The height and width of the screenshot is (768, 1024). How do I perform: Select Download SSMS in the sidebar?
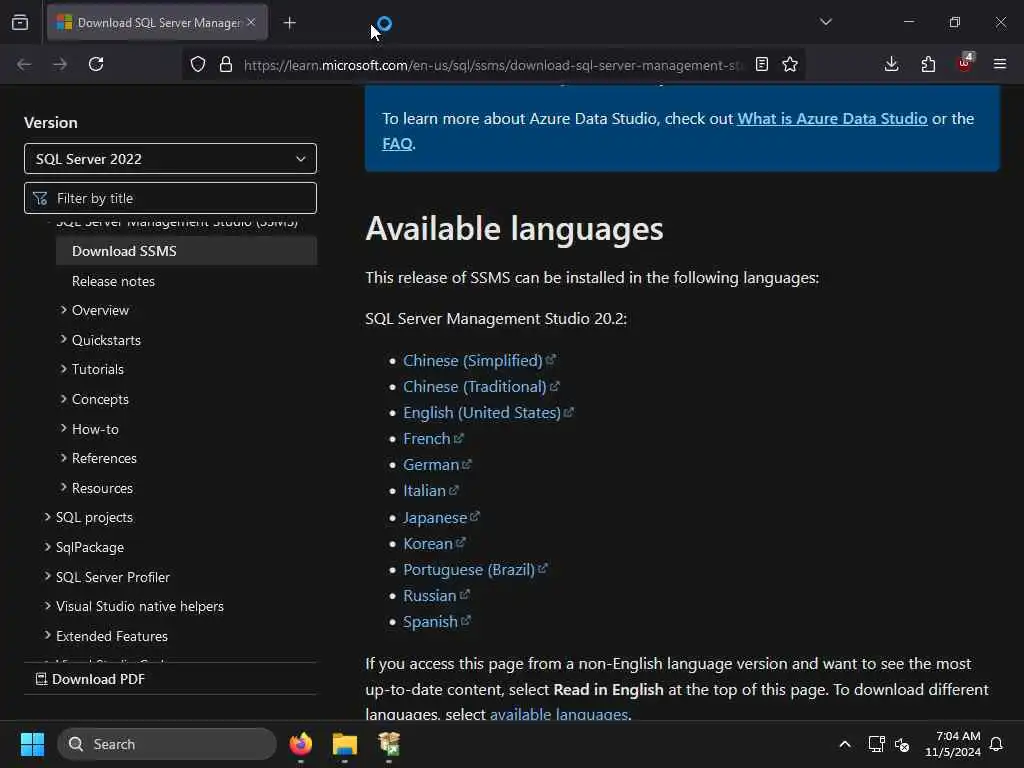pyautogui.click(x=187, y=251)
